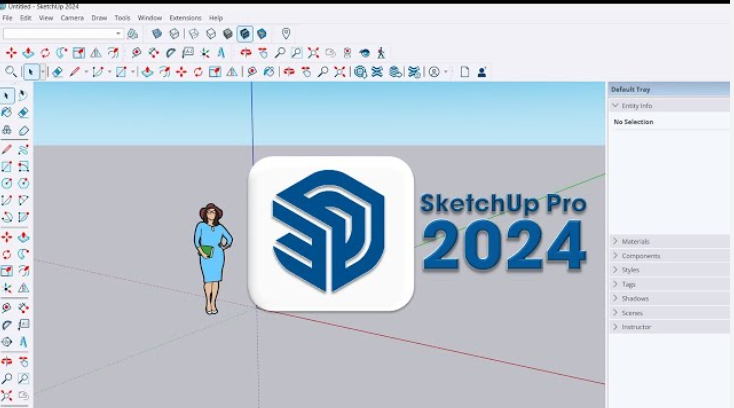Screen dimensions: 734x408
Task: Toggle the Monochrome face style button
Action: tap(261, 34)
